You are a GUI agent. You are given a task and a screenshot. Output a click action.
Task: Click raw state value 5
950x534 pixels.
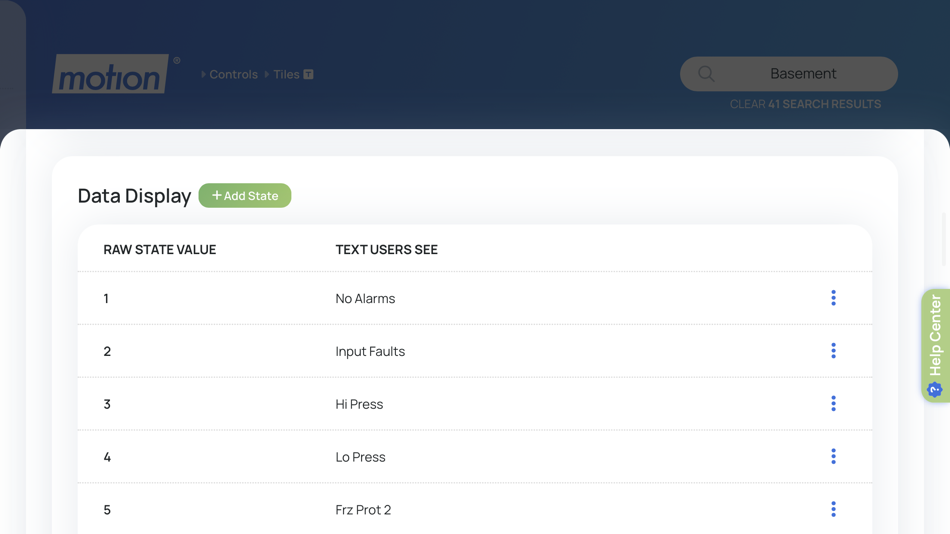tap(107, 510)
